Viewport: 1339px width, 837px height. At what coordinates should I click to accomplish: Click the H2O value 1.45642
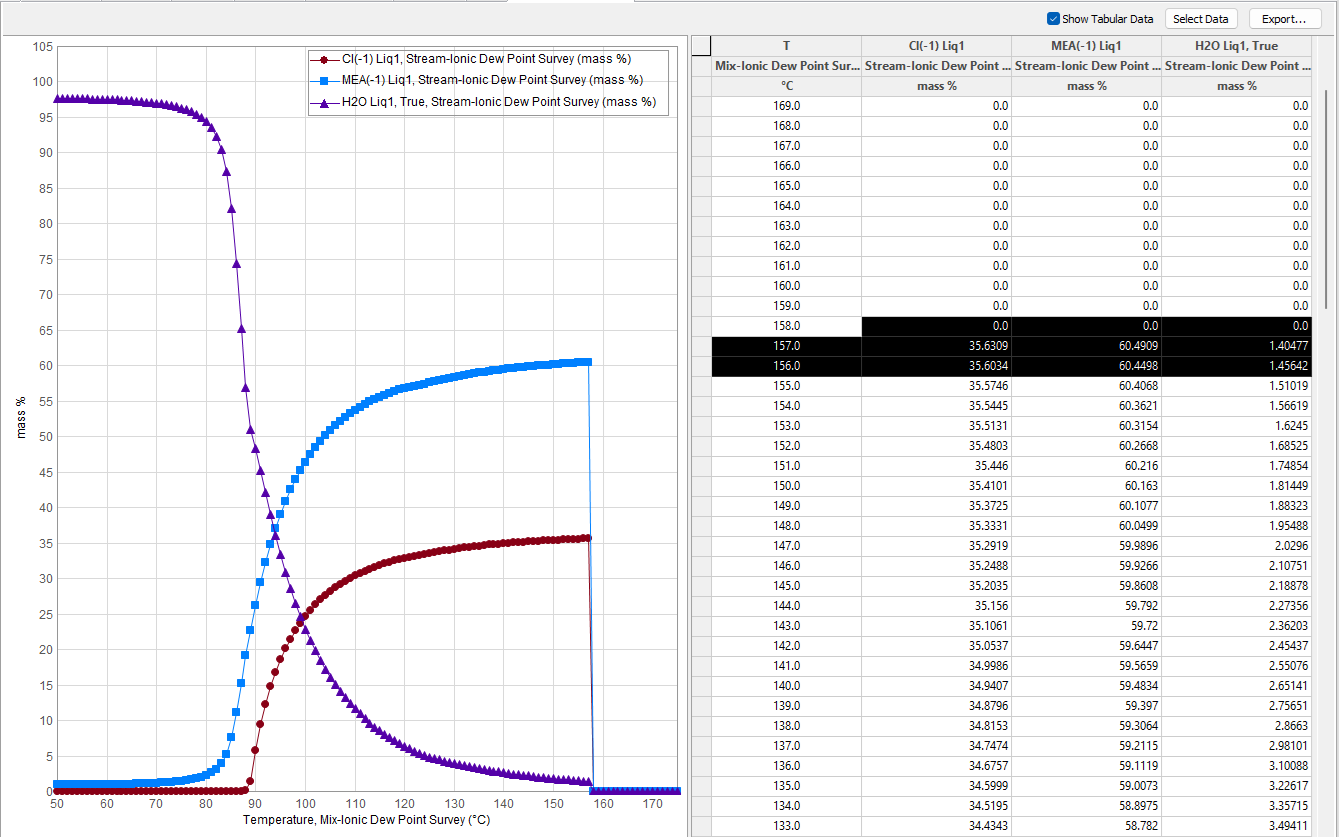1236,366
